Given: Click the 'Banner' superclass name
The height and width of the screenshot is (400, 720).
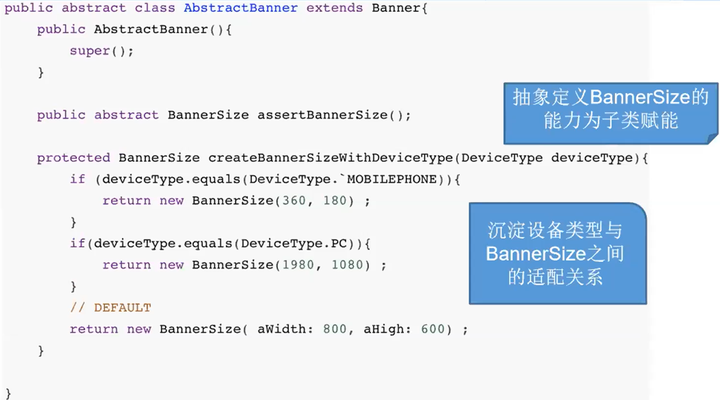Looking at the screenshot, I should (396, 8).
